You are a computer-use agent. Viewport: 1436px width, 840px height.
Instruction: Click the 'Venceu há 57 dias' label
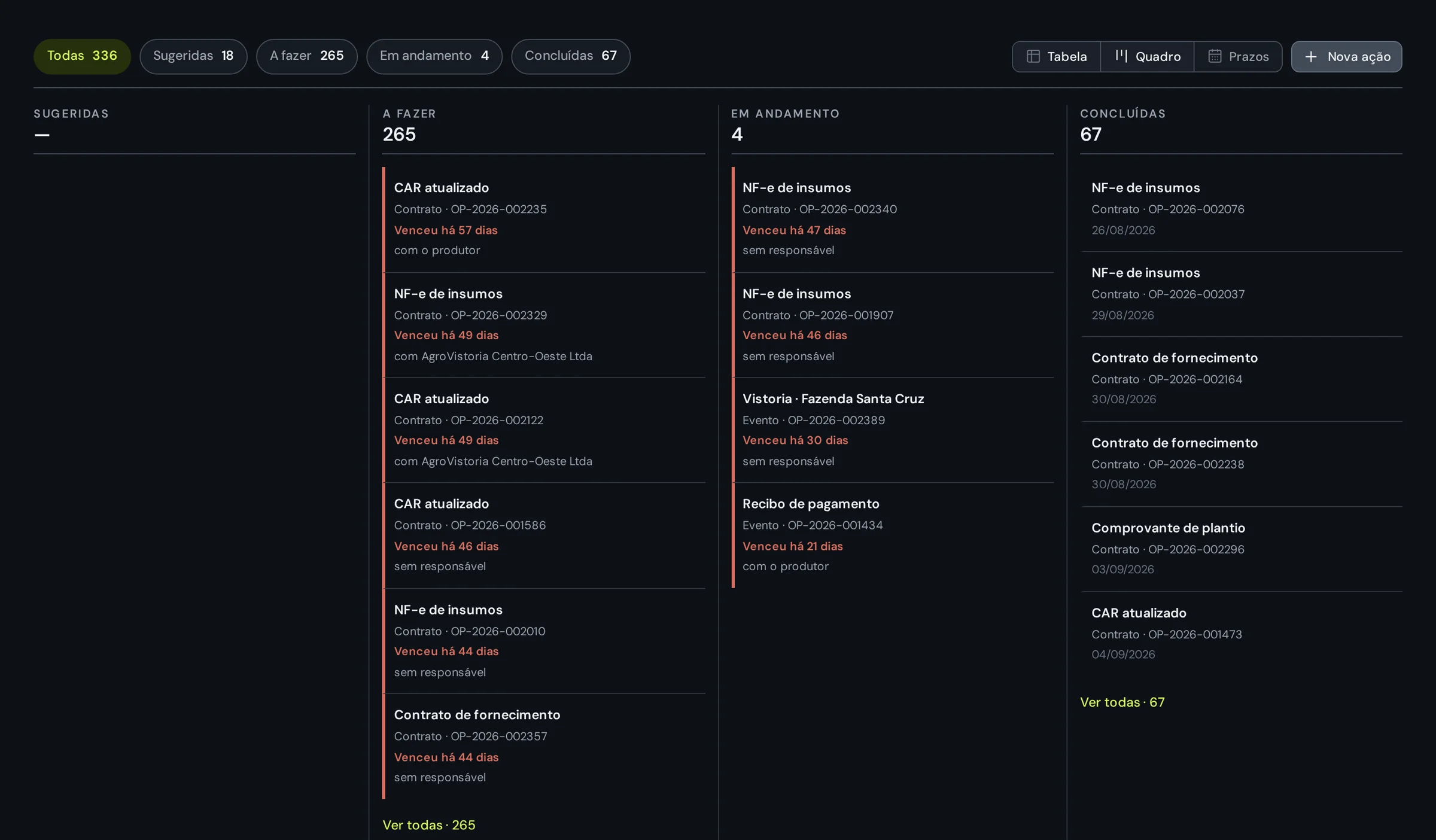[445, 230]
